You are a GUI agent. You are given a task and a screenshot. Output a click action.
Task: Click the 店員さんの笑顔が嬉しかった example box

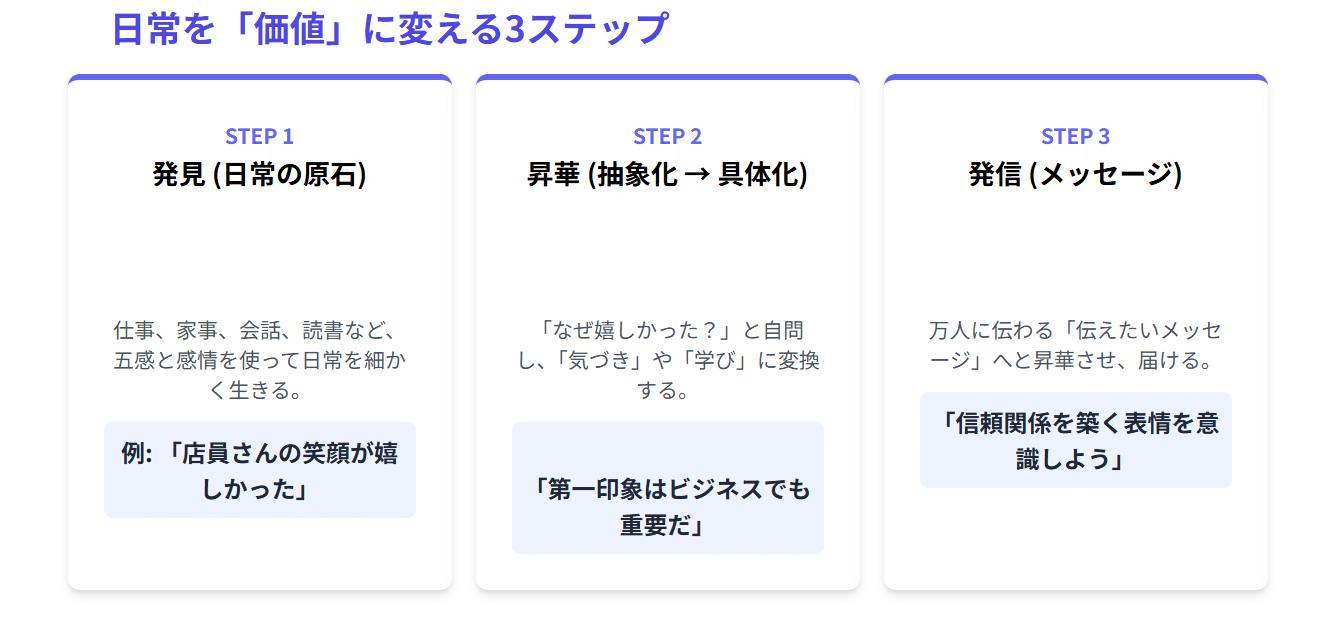click(259, 470)
